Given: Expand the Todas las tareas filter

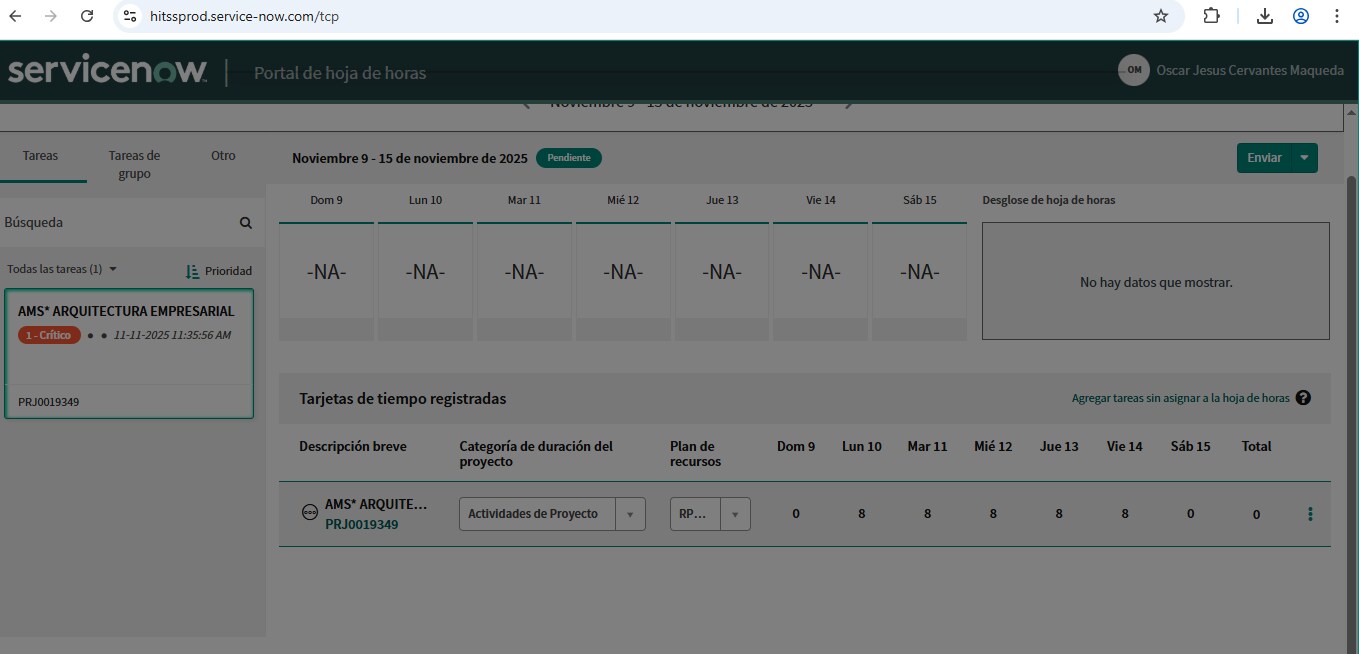Looking at the screenshot, I should 112,270.
